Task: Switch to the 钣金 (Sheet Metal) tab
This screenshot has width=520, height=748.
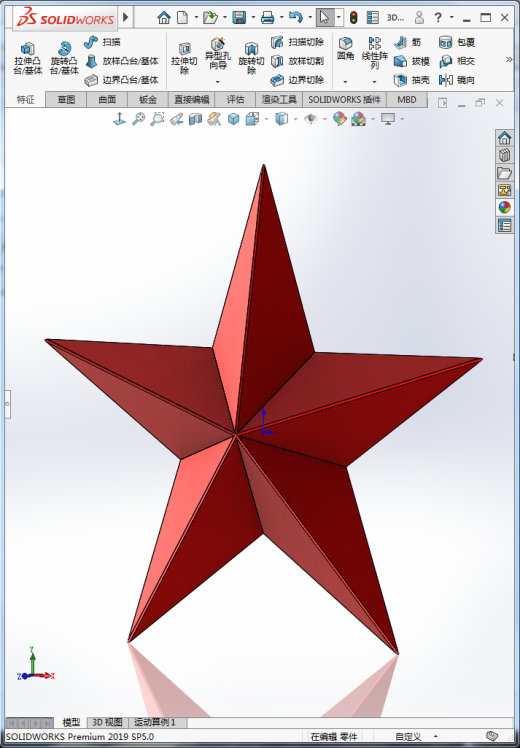Action: [148, 100]
